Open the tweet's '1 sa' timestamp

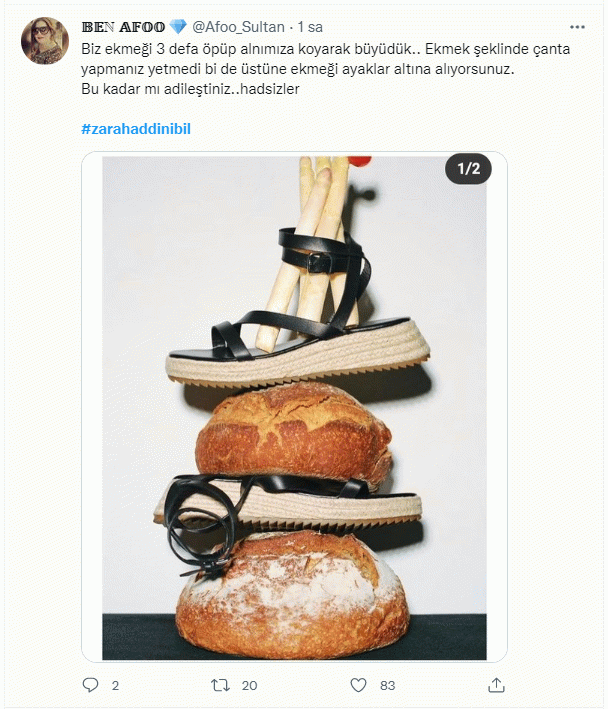click(x=309, y=26)
